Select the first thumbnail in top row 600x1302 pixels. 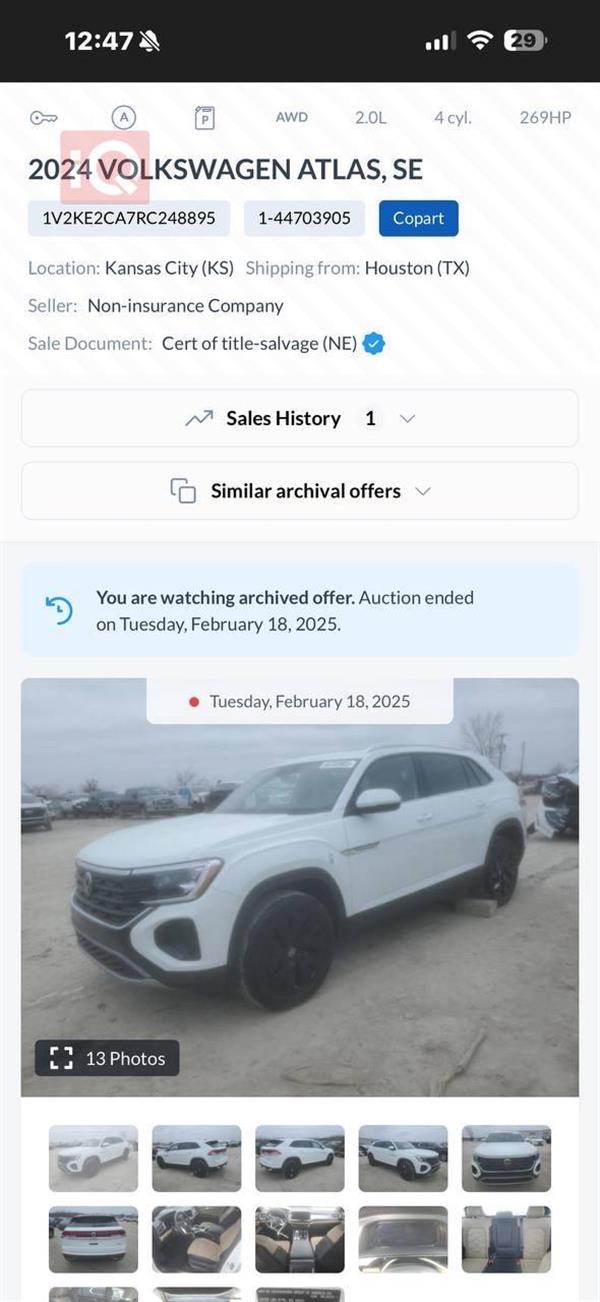[93, 1158]
